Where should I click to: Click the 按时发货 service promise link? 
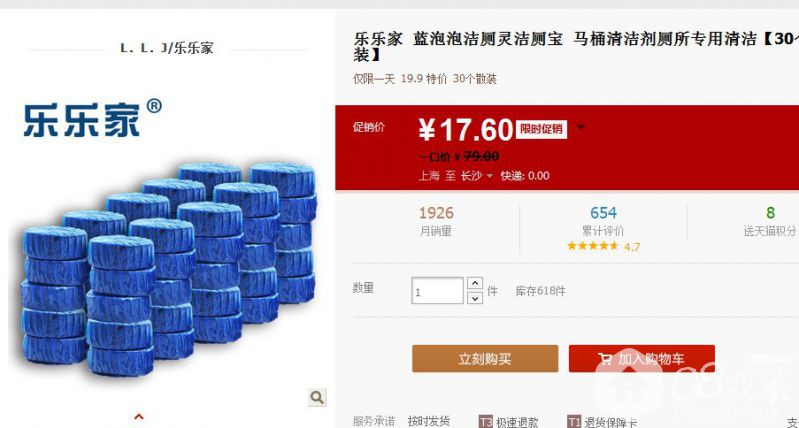coord(429,421)
